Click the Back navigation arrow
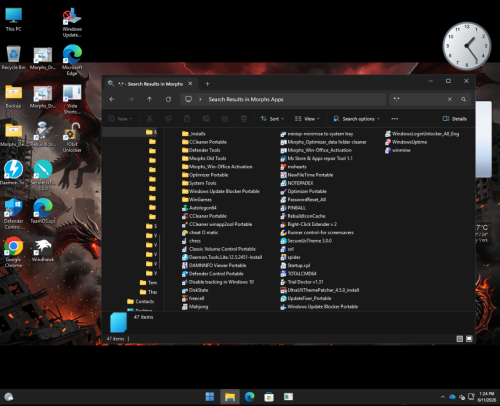Viewport: 500px width, 406px height. [112, 99]
